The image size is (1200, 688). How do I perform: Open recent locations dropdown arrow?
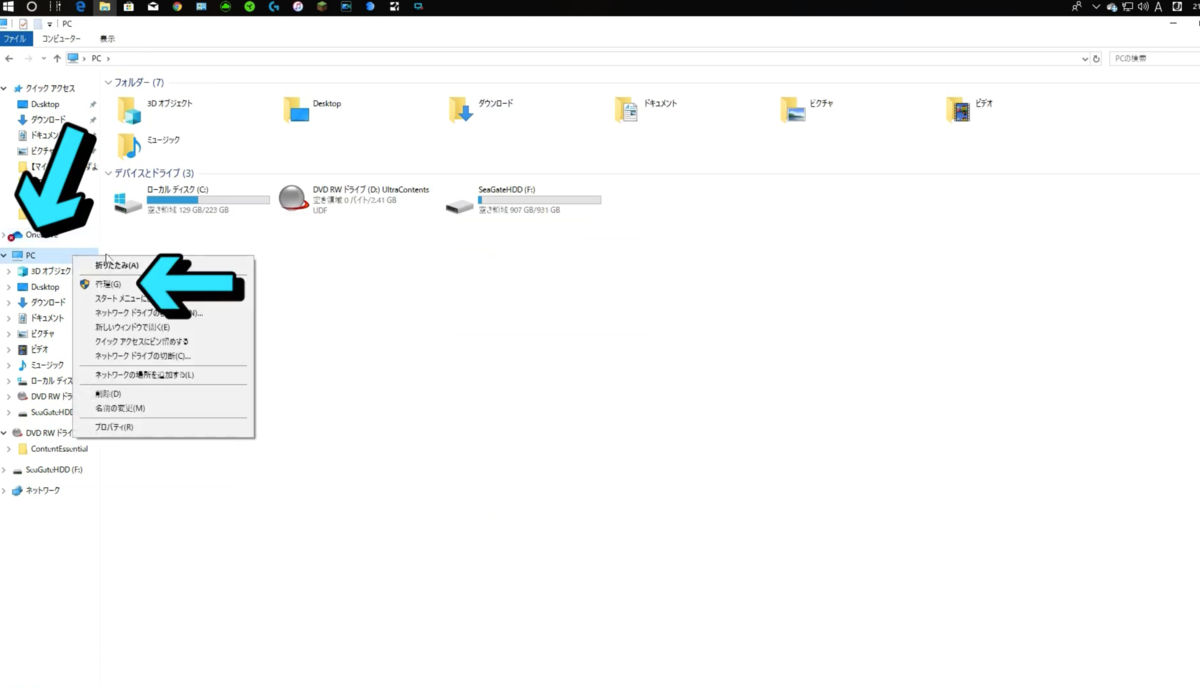tap(44, 59)
